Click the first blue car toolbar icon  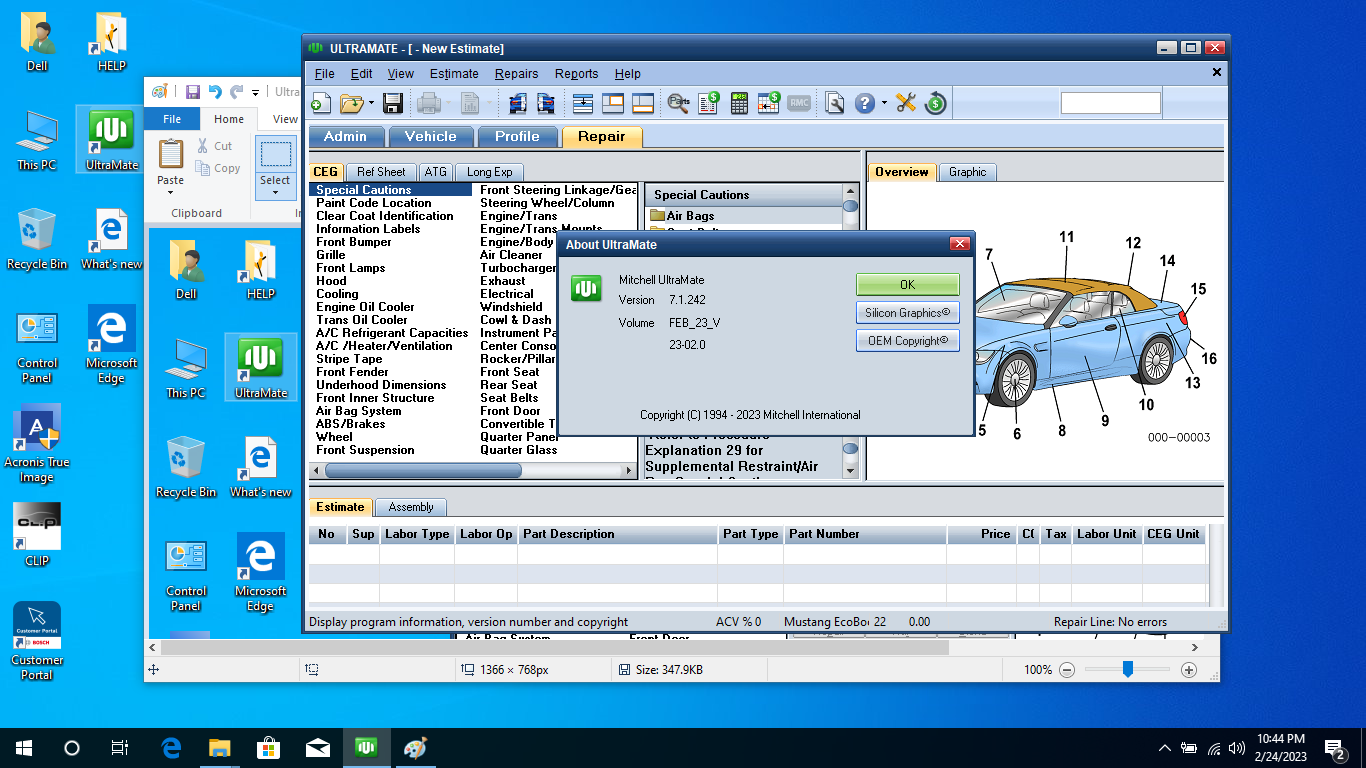coord(518,103)
